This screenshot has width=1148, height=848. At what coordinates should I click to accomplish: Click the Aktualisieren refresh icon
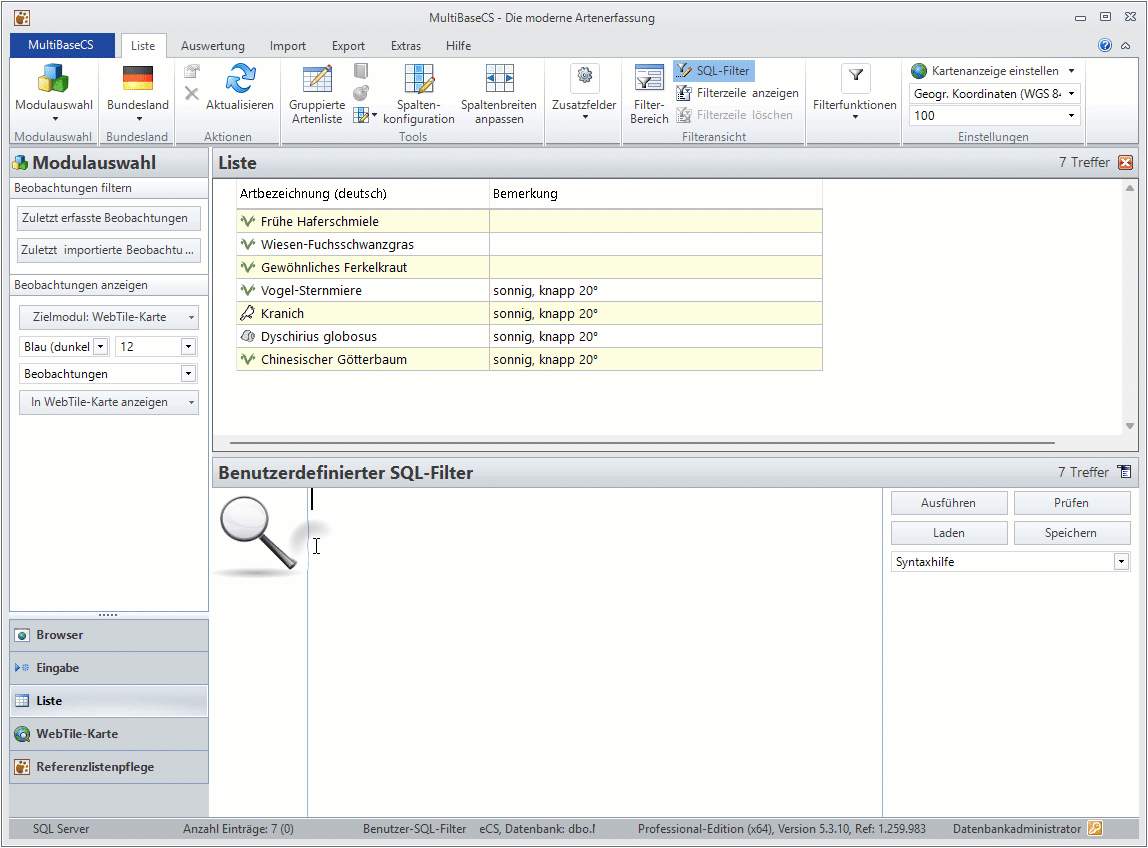240,79
